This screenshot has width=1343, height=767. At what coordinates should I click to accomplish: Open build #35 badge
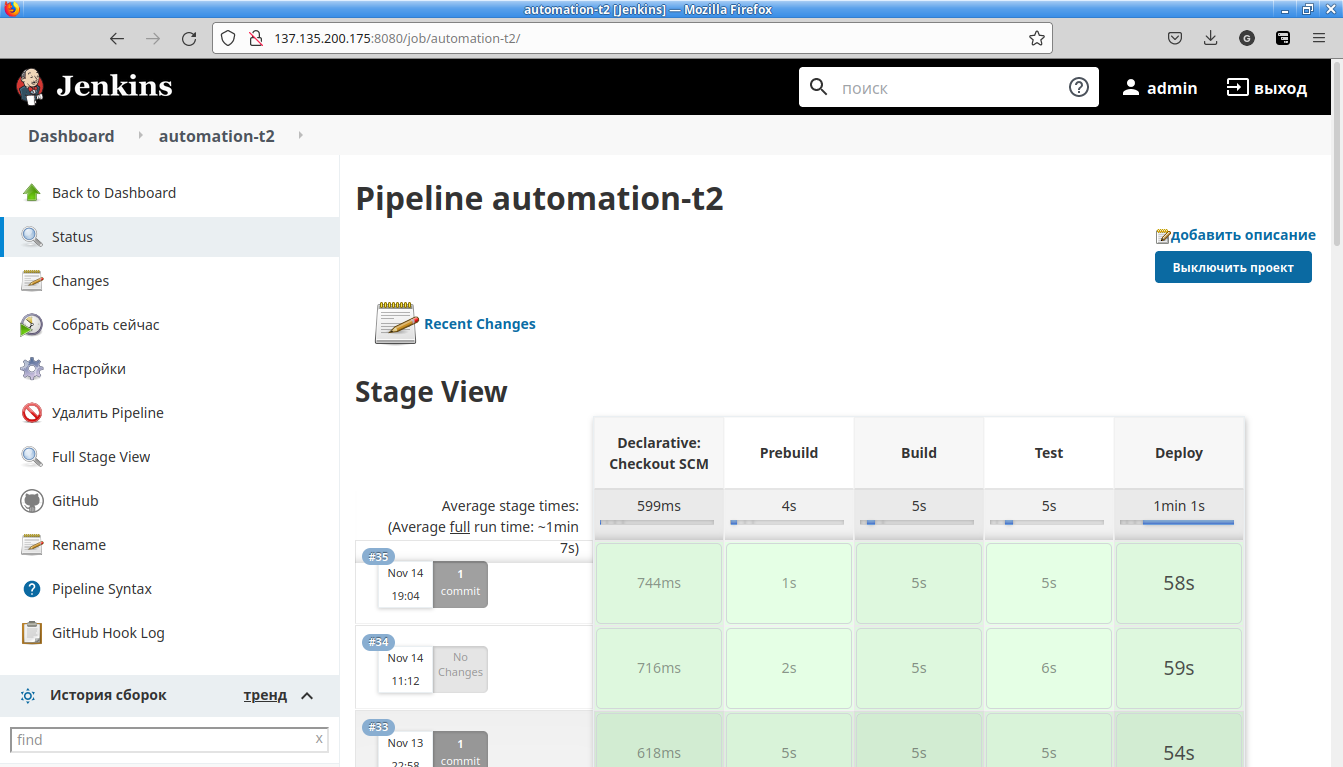pyautogui.click(x=379, y=557)
